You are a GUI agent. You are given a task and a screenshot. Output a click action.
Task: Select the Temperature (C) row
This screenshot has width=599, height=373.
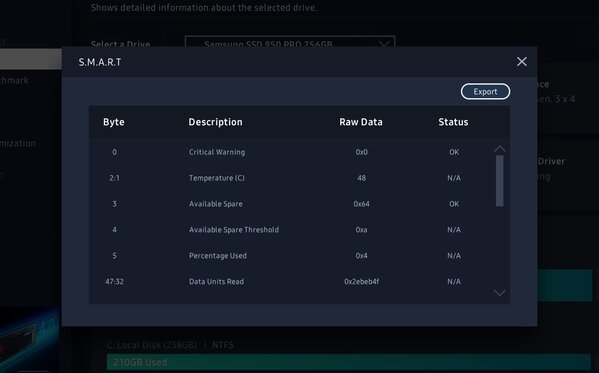tap(290, 178)
